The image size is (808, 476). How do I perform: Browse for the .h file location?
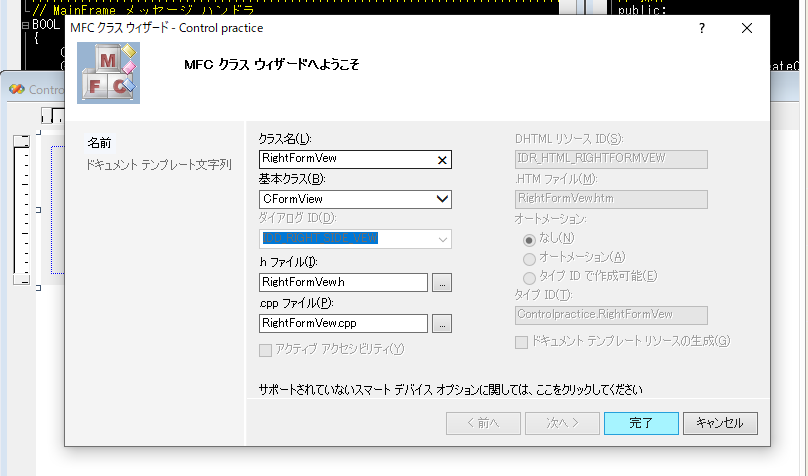point(442,282)
